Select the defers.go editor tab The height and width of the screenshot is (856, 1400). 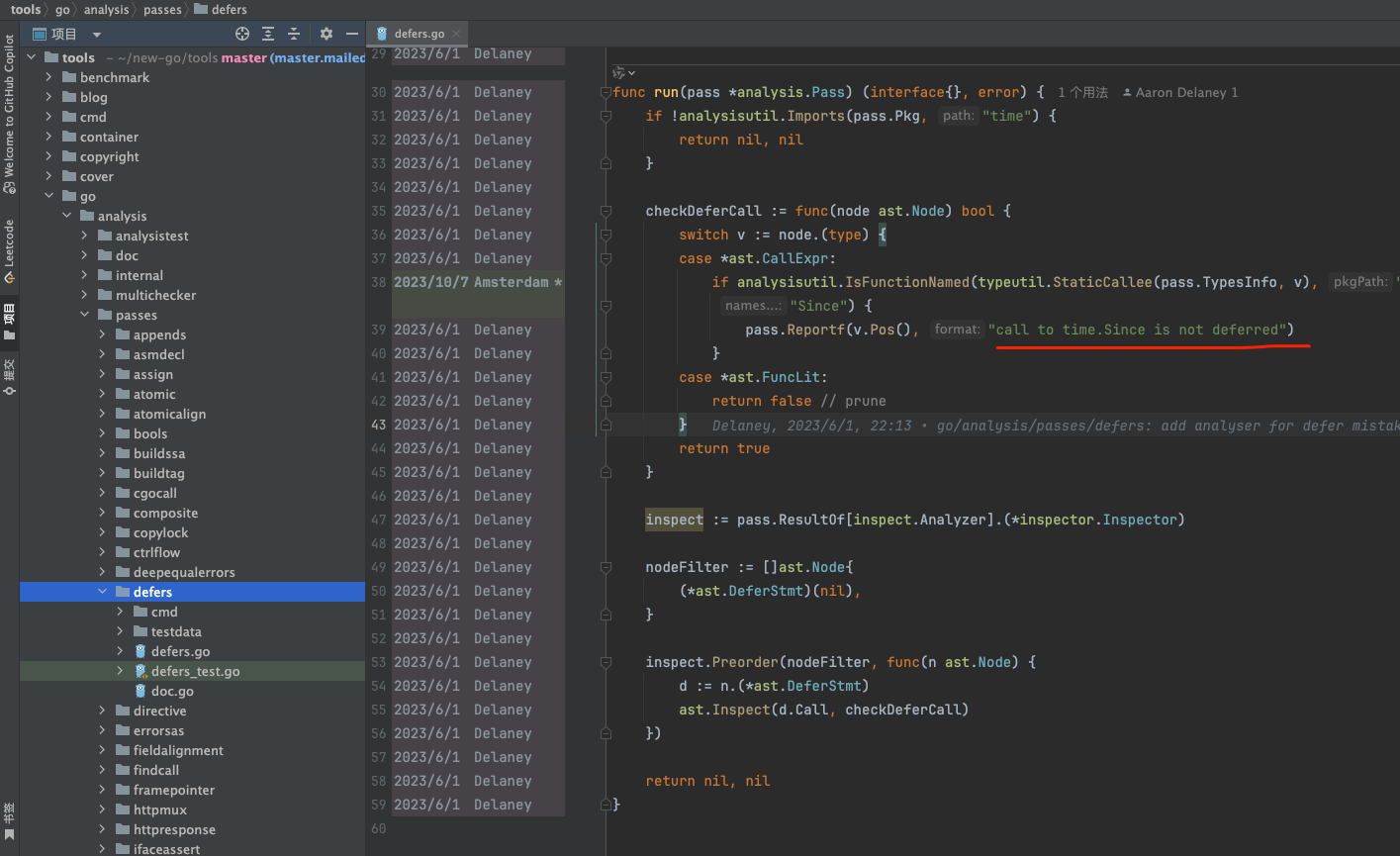click(x=419, y=34)
